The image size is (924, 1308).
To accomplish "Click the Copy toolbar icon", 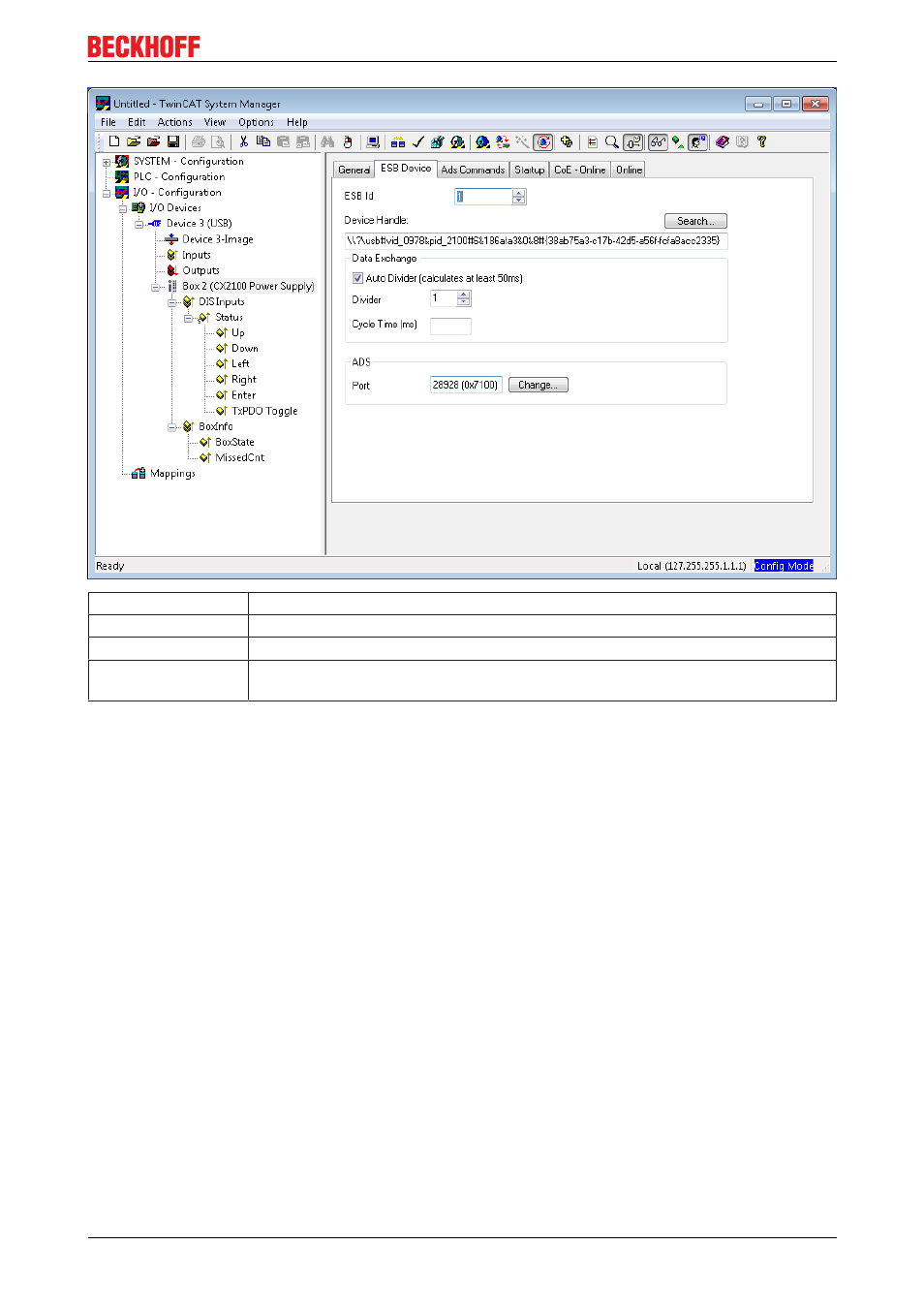I will pos(263,142).
